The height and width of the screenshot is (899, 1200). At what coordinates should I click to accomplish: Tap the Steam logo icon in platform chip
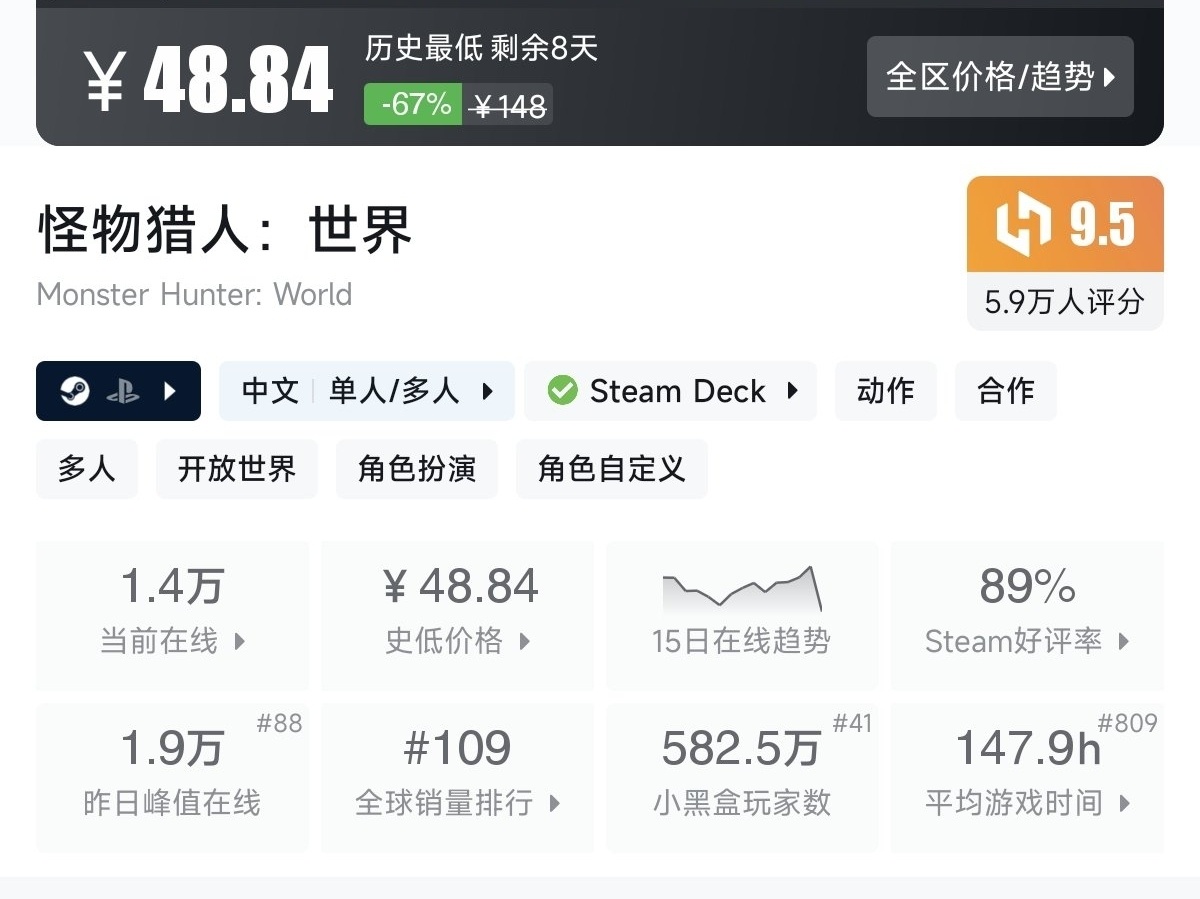[x=74, y=391]
